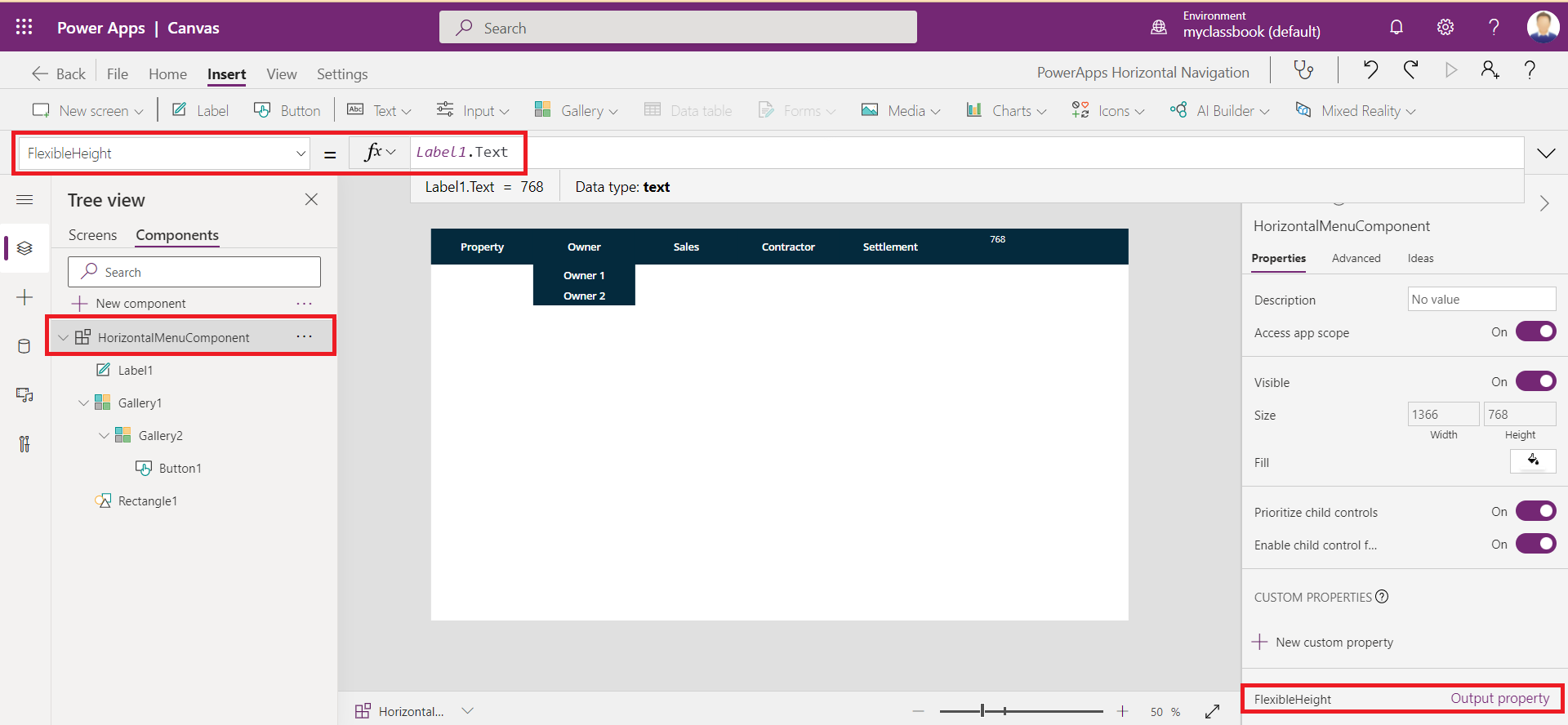1568x725 pixels.
Task: Click the top Search box
Action: [678, 27]
